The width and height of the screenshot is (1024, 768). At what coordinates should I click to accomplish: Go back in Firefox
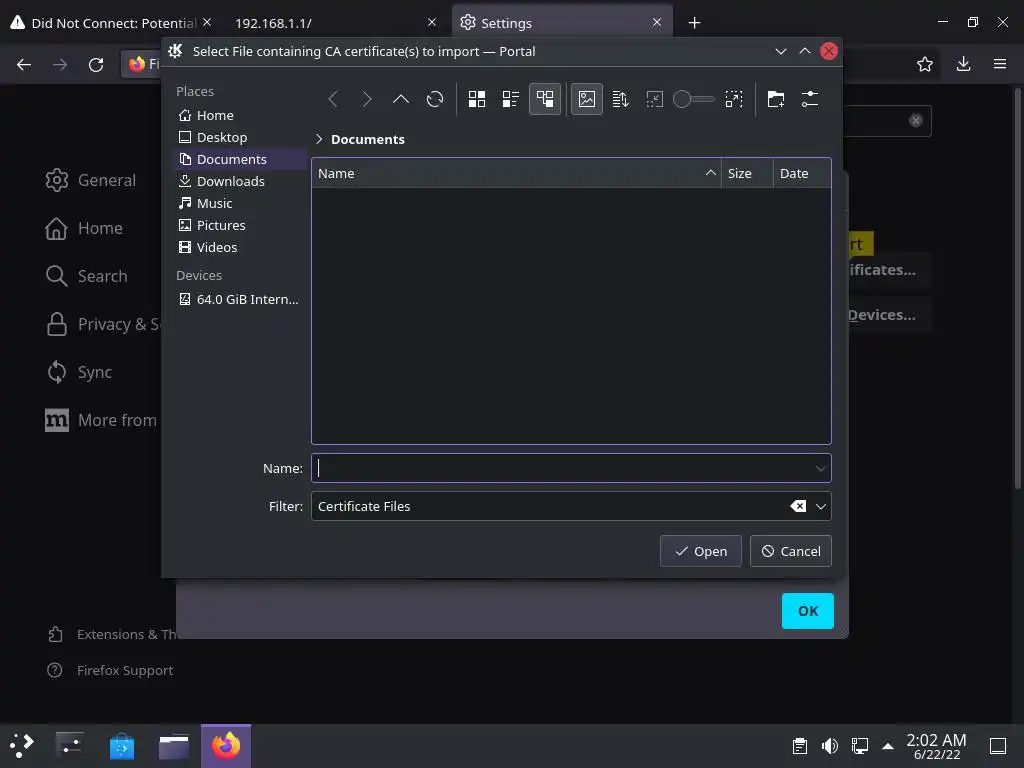pyautogui.click(x=24, y=64)
